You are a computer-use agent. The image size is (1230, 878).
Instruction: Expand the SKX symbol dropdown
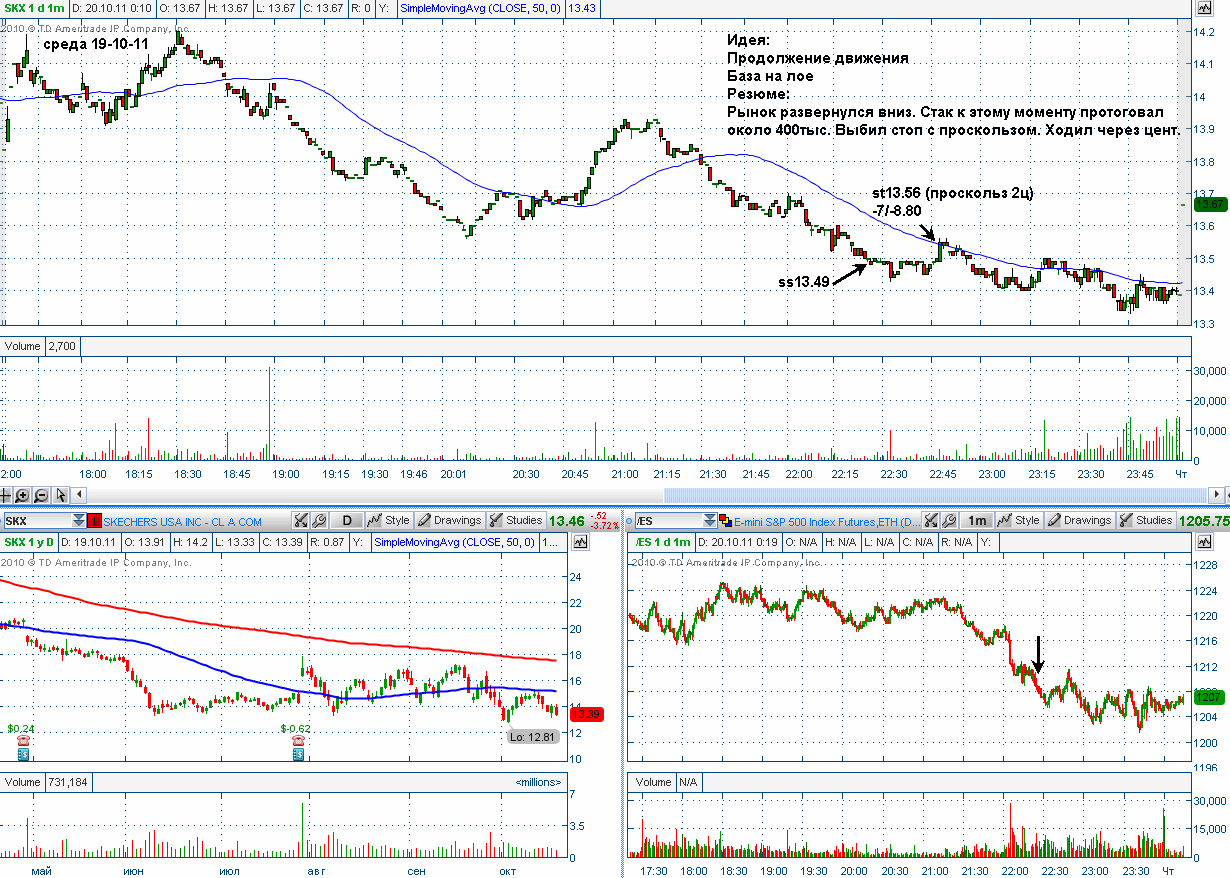pyautogui.click(x=79, y=521)
